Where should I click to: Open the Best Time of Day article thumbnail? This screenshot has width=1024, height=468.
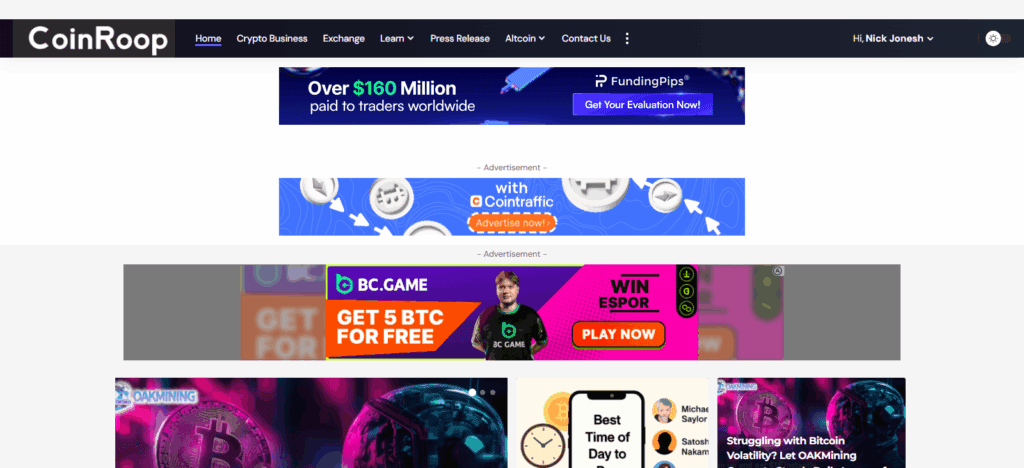pos(612,423)
